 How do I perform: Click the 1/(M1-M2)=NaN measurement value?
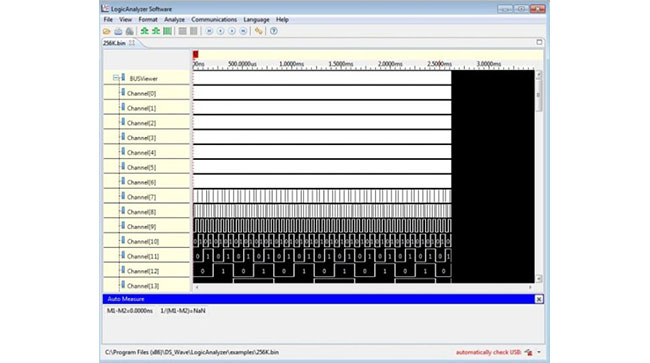[x=183, y=311]
